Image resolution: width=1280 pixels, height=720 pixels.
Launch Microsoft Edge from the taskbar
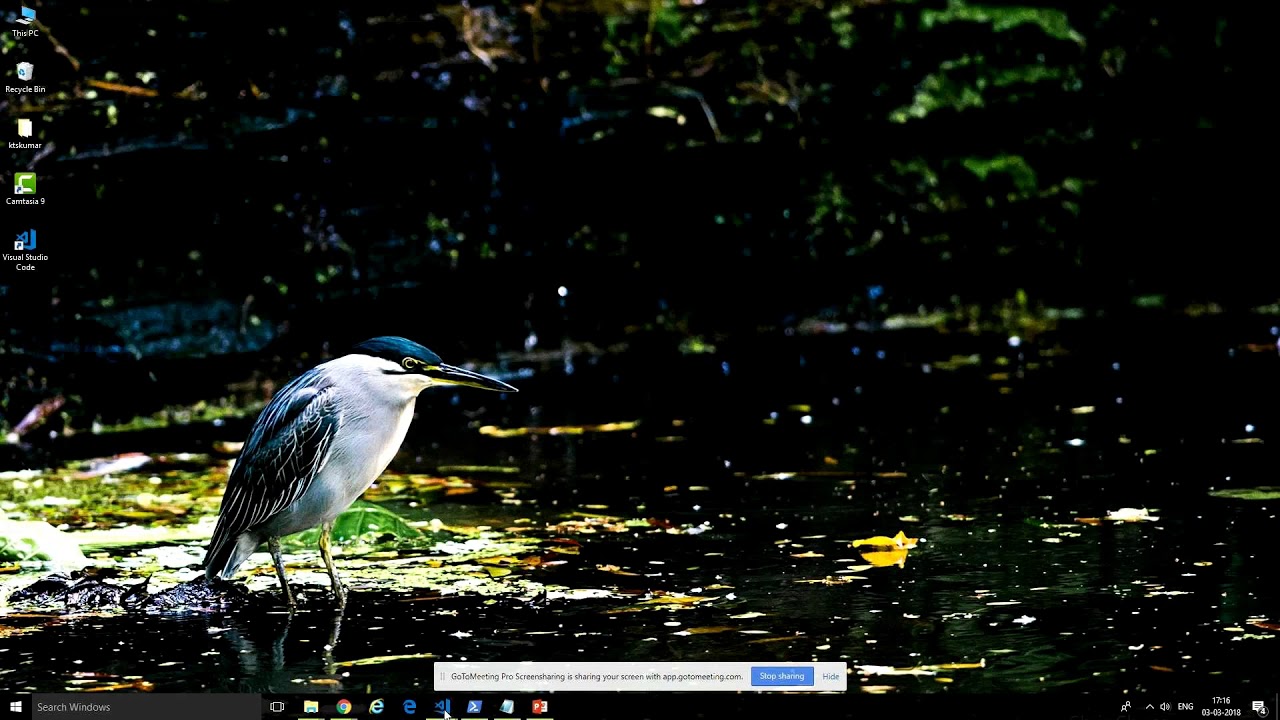point(409,707)
